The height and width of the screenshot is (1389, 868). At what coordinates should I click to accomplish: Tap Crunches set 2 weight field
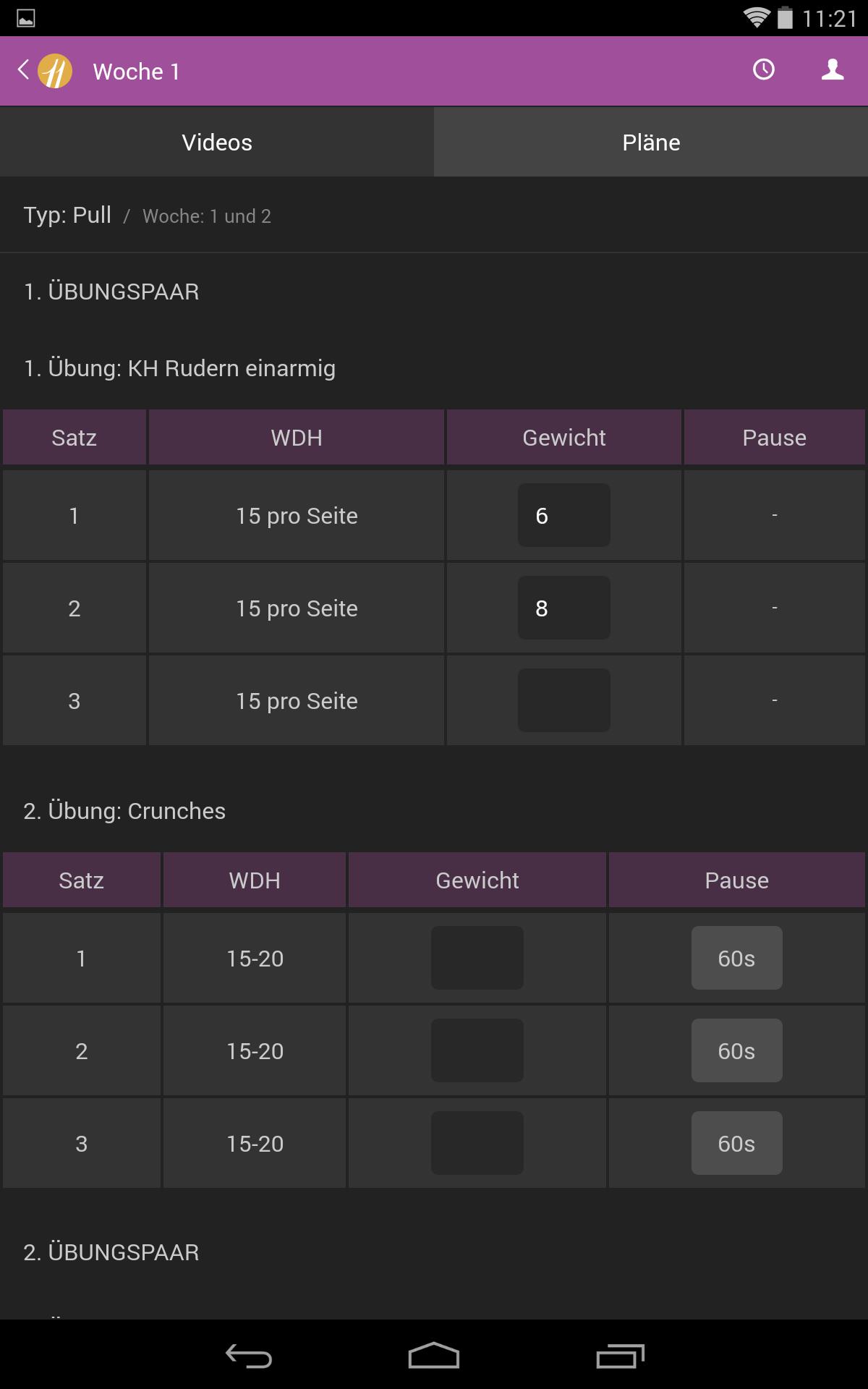click(x=477, y=1050)
